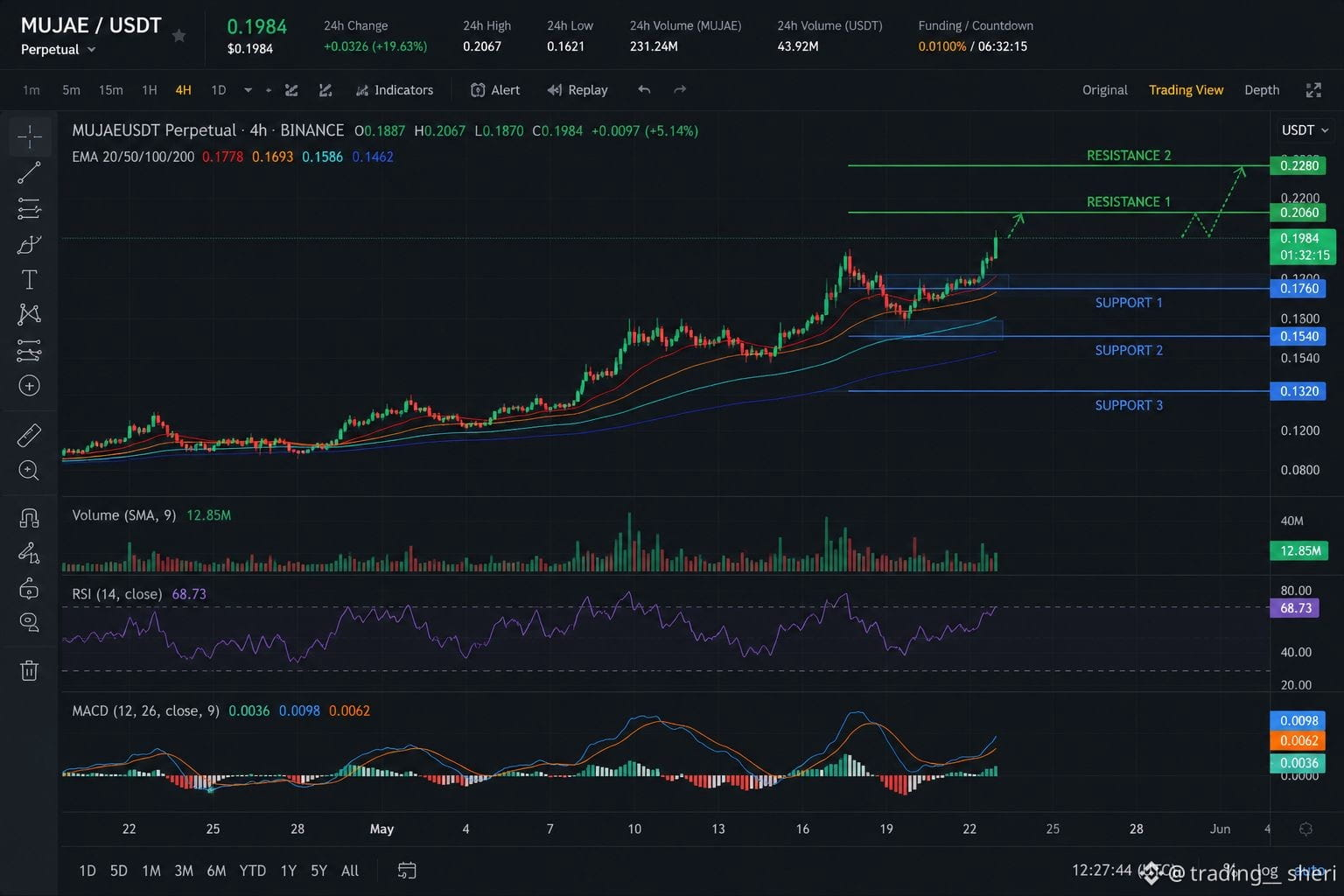Viewport: 1344px width, 896px height.
Task: Create a price Alert
Action: point(495,90)
